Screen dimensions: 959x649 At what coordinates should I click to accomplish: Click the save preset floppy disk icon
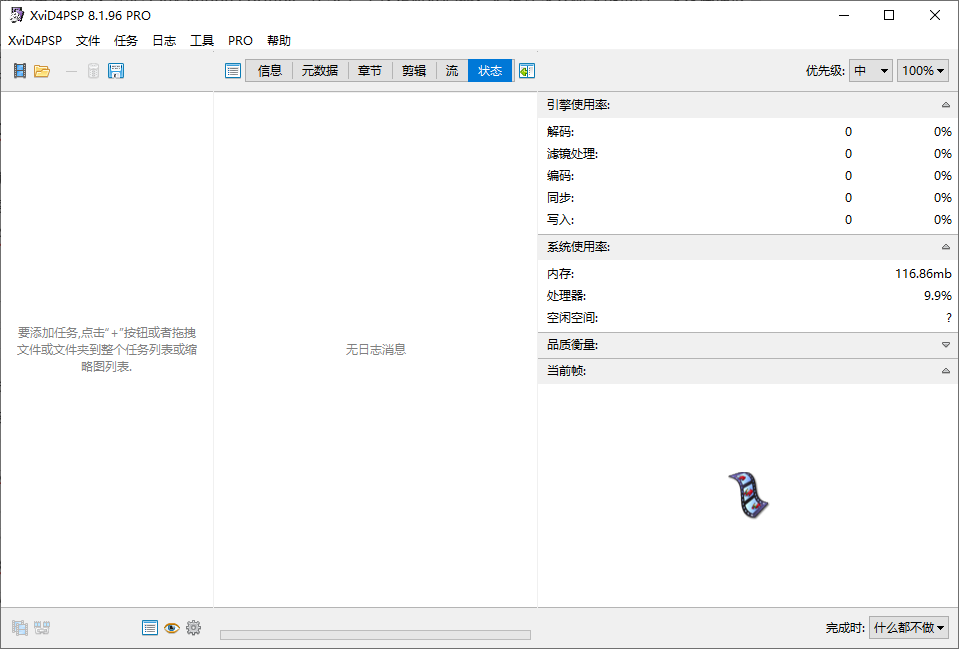pos(116,70)
